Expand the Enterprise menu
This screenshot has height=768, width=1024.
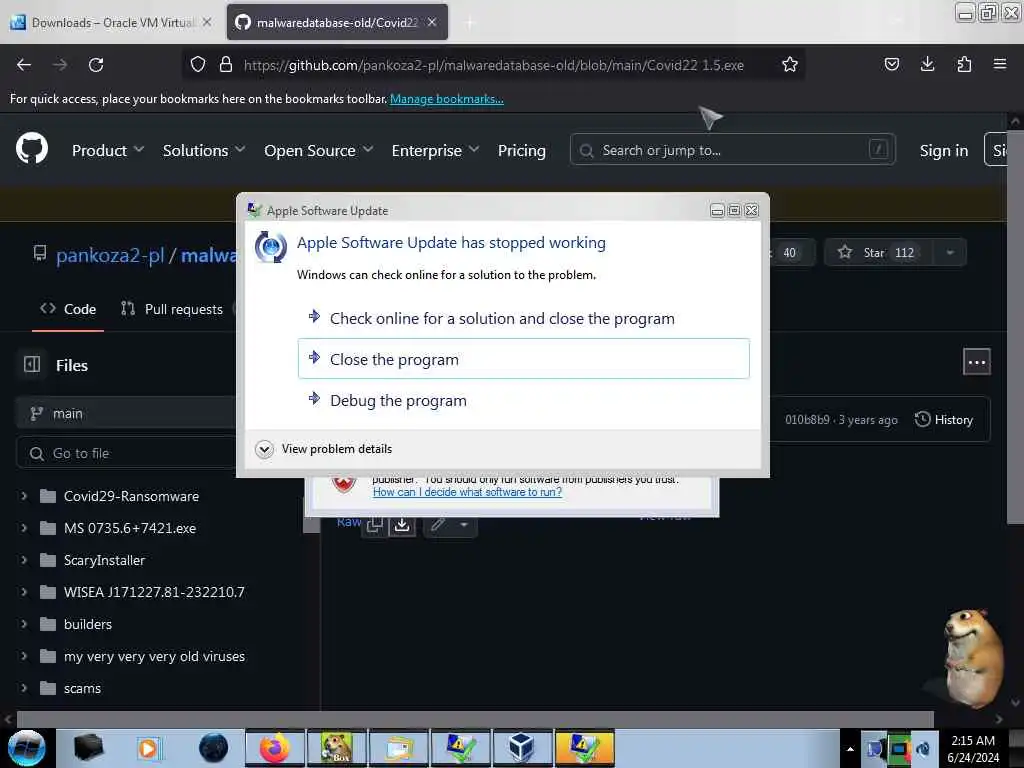(435, 150)
